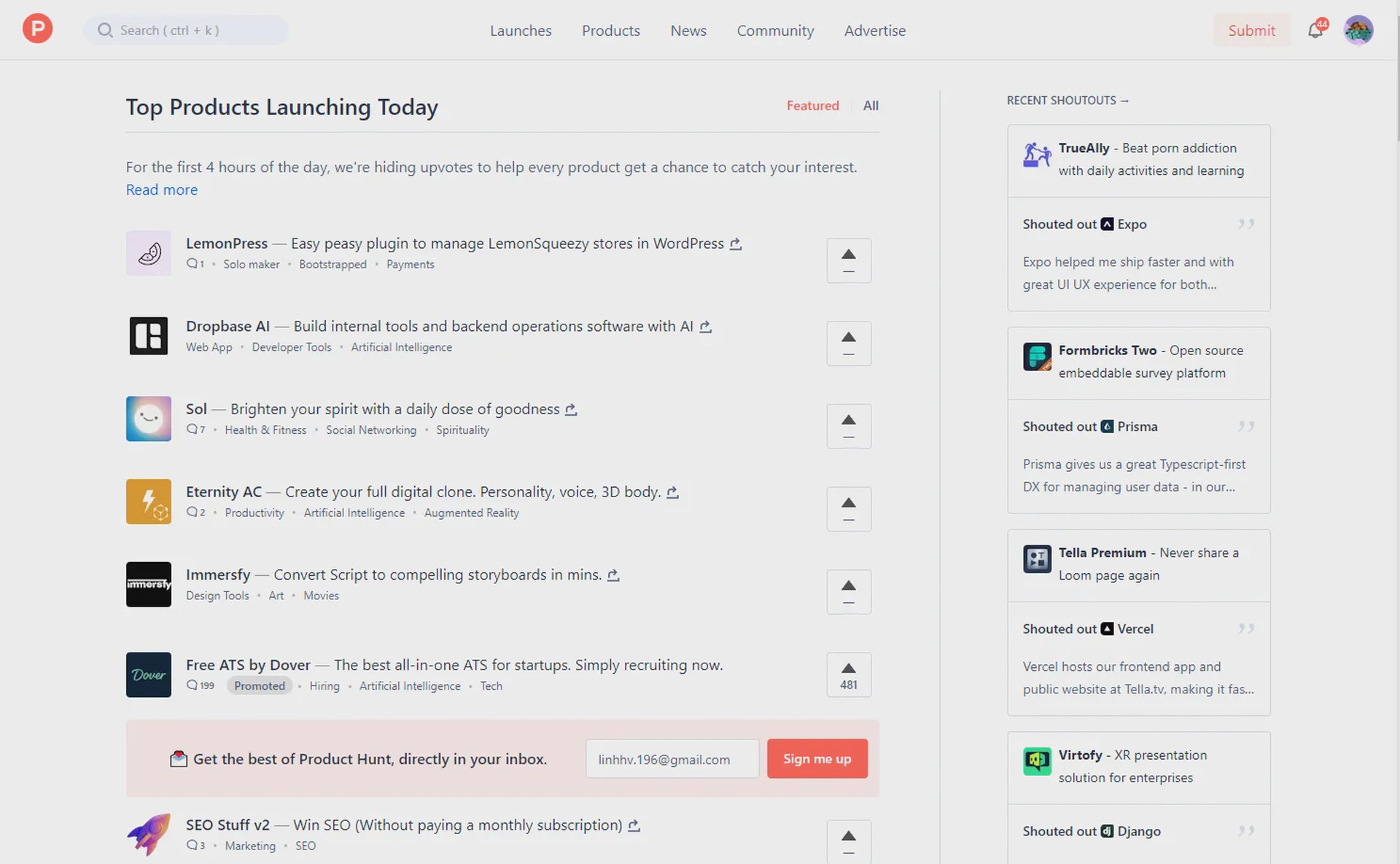Open Dropbase AI external link icon
The height and width of the screenshot is (864, 1400).
pos(705,327)
